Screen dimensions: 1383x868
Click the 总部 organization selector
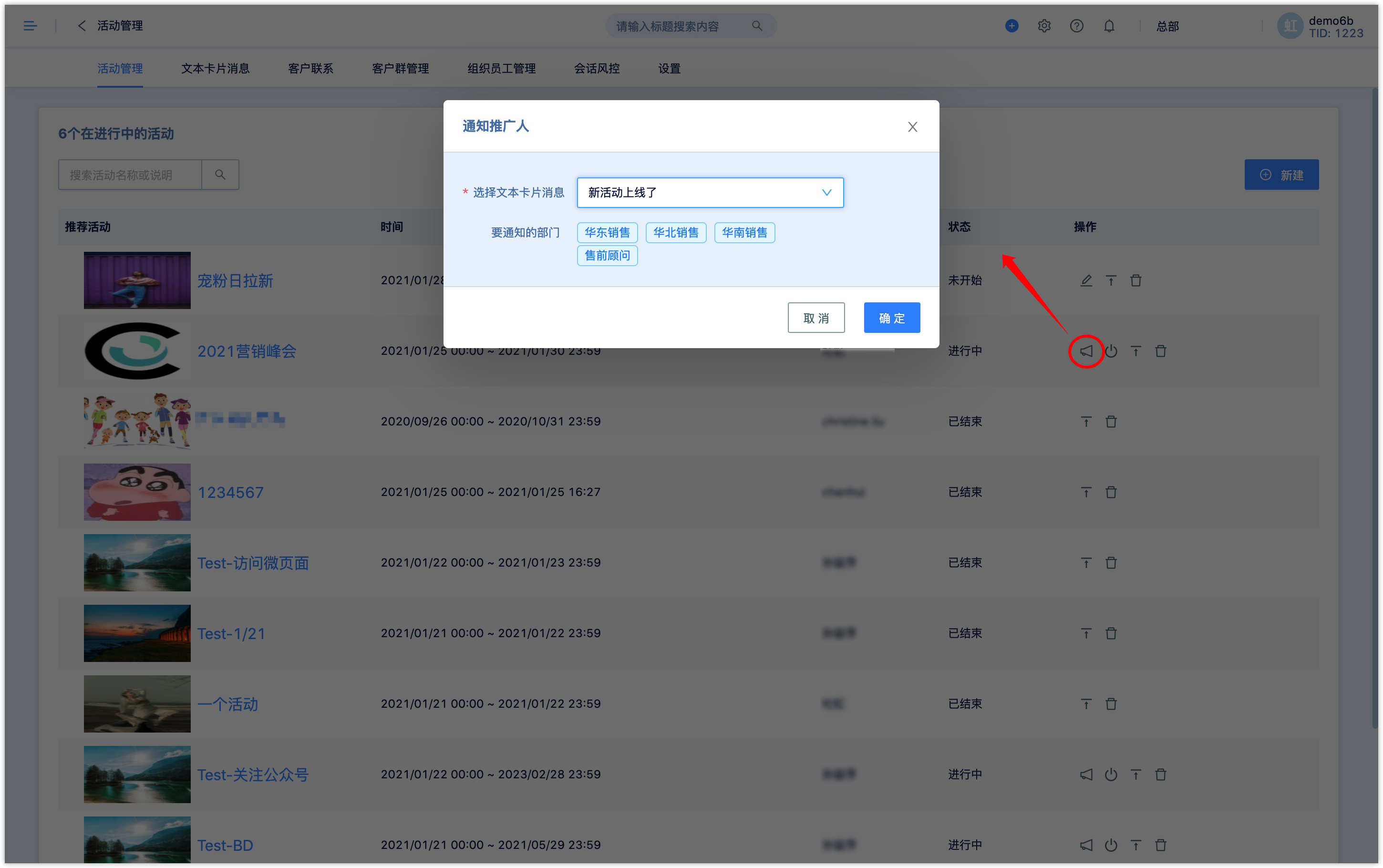point(1167,26)
